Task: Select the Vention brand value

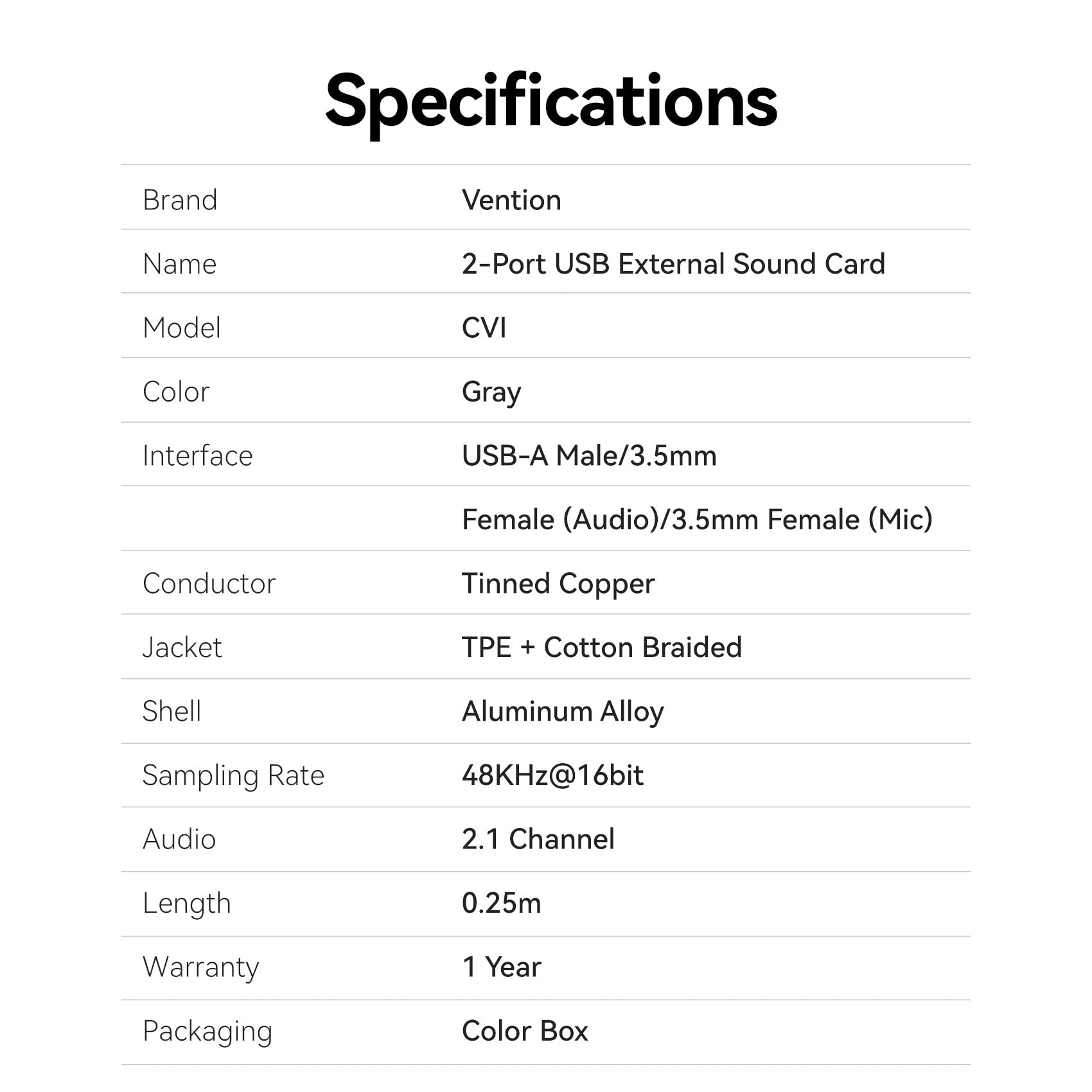Action: pos(511,200)
